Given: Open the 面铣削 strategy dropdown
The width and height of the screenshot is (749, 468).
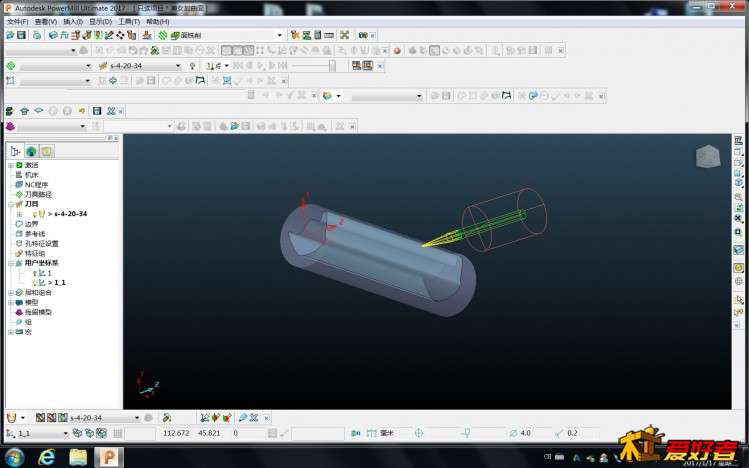Looking at the screenshot, I should point(280,35).
